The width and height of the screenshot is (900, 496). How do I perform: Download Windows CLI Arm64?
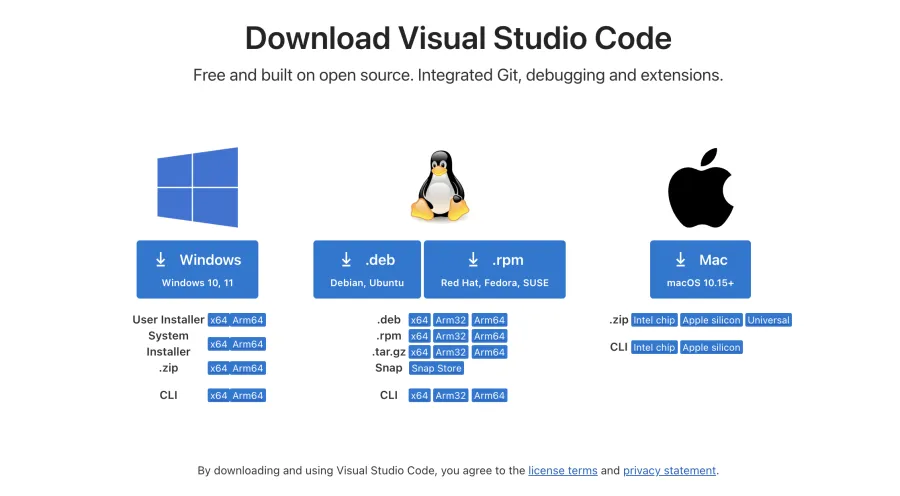coord(248,396)
